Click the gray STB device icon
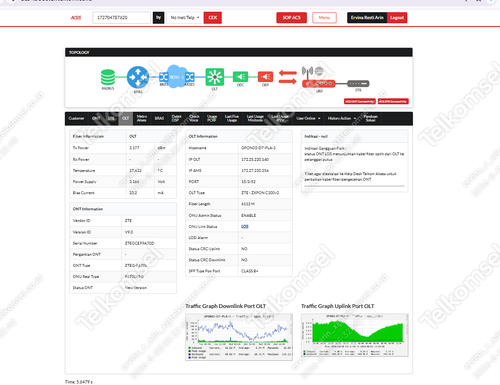This screenshot has width=500, height=385. (358, 83)
